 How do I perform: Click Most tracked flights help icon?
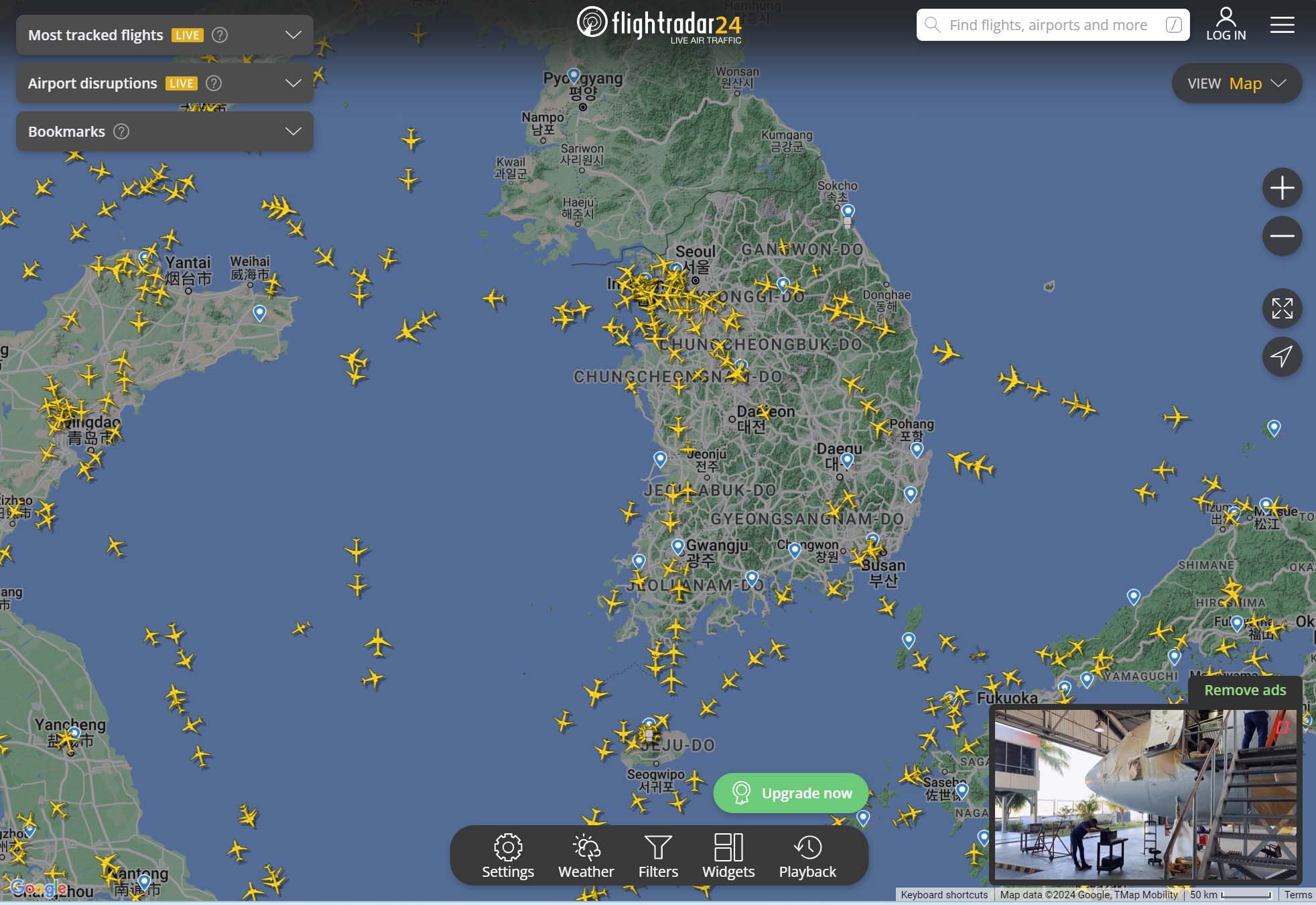(220, 35)
